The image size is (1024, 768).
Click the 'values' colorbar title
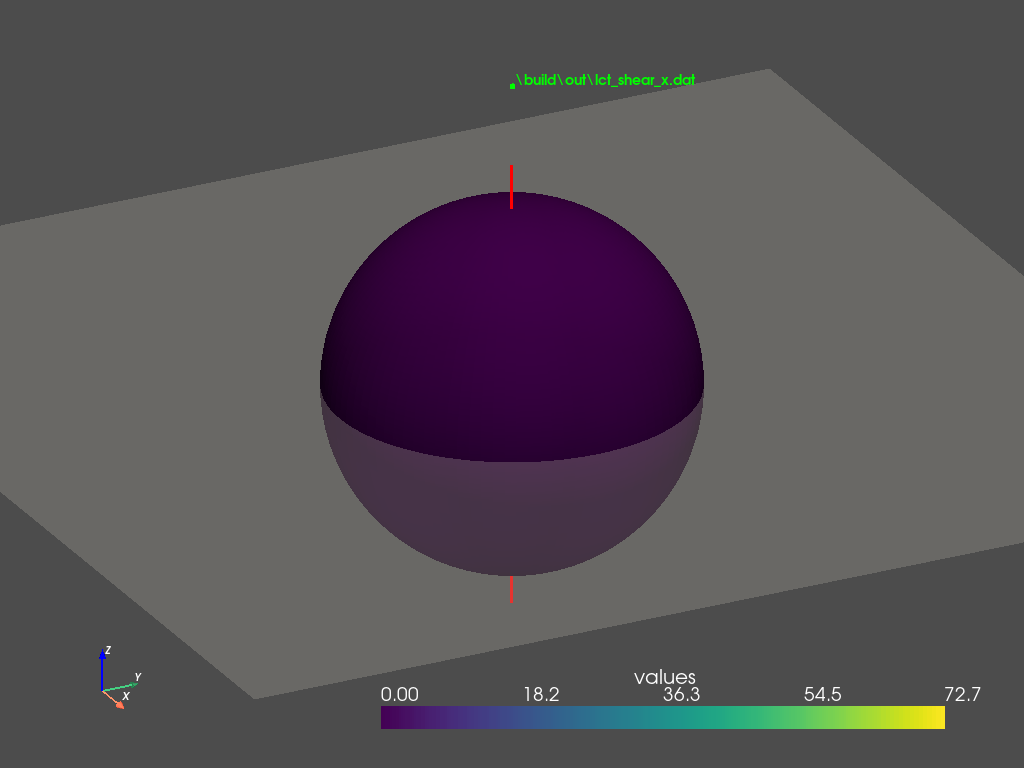(664, 678)
